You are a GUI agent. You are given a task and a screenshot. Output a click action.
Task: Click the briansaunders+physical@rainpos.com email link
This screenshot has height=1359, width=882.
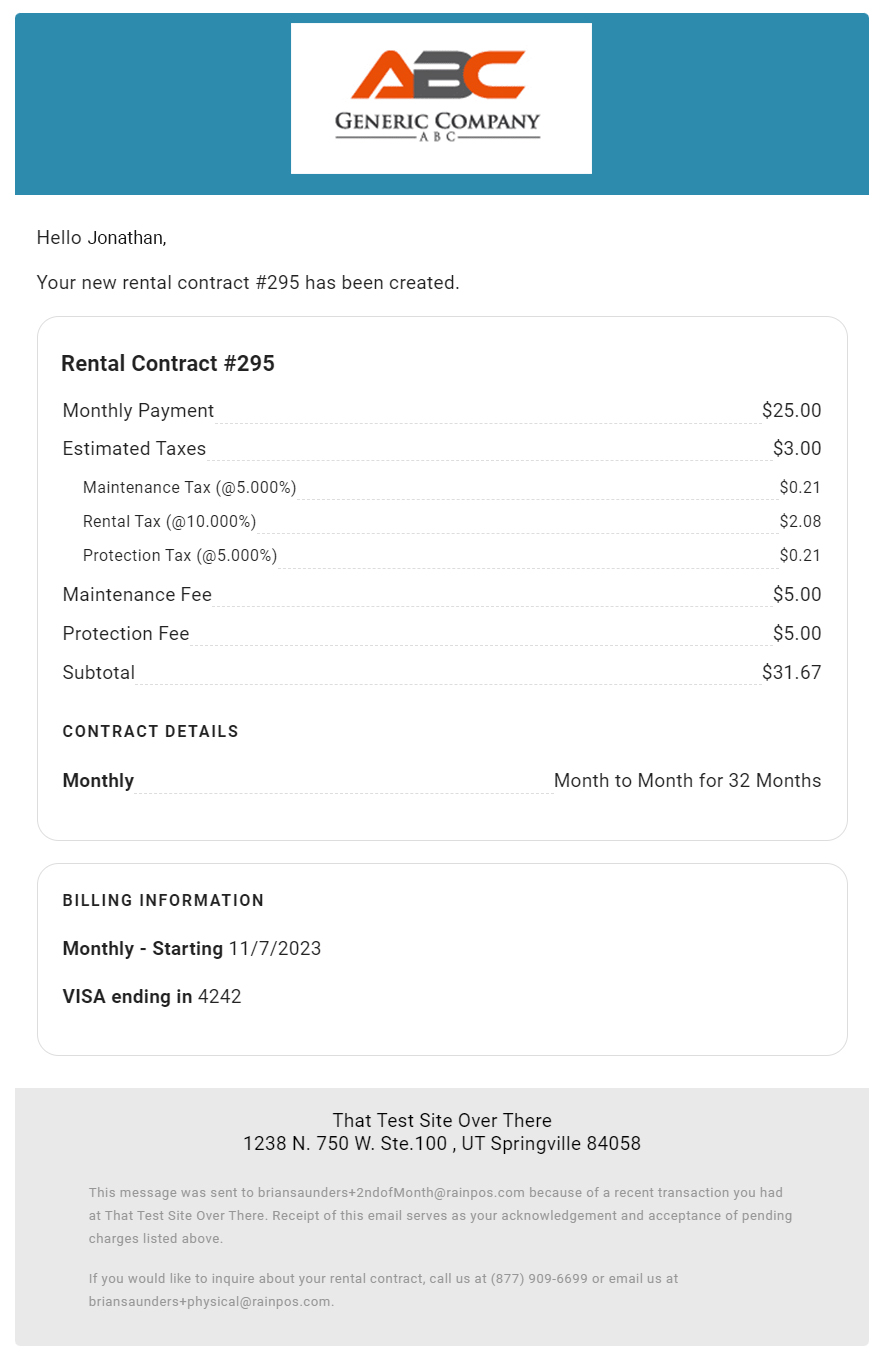click(x=209, y=1301)
